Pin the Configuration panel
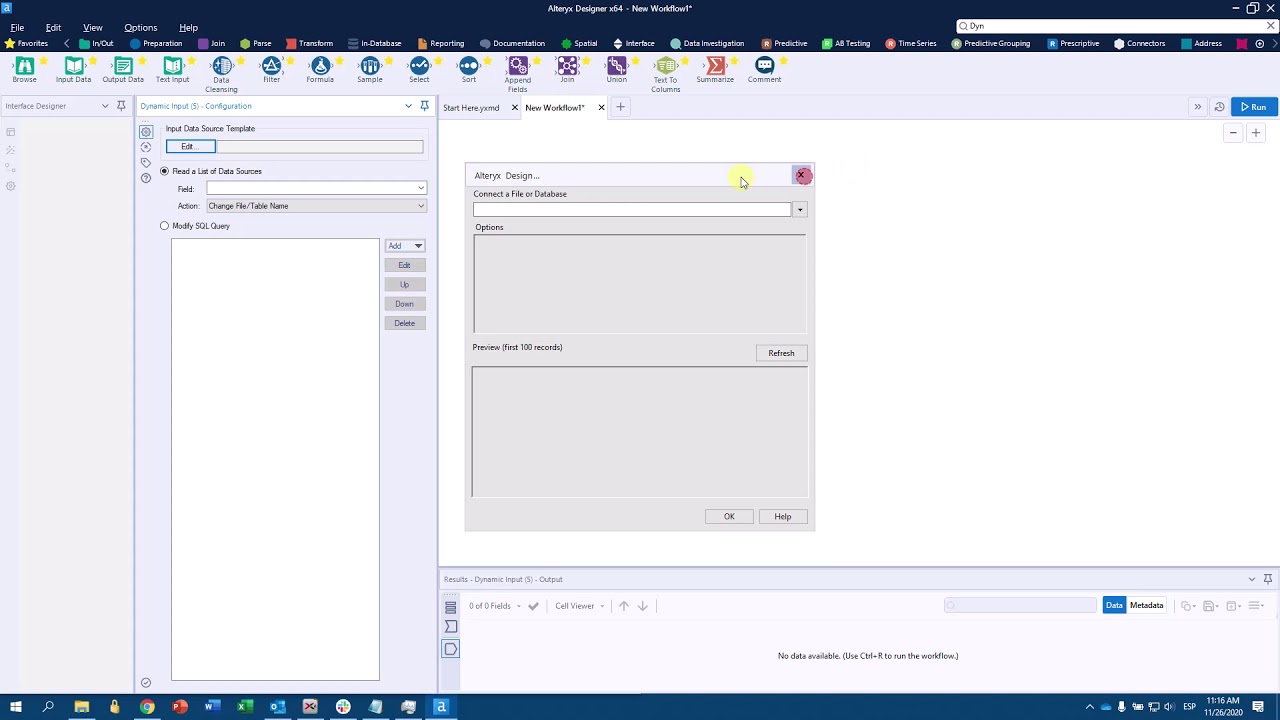 424,106
